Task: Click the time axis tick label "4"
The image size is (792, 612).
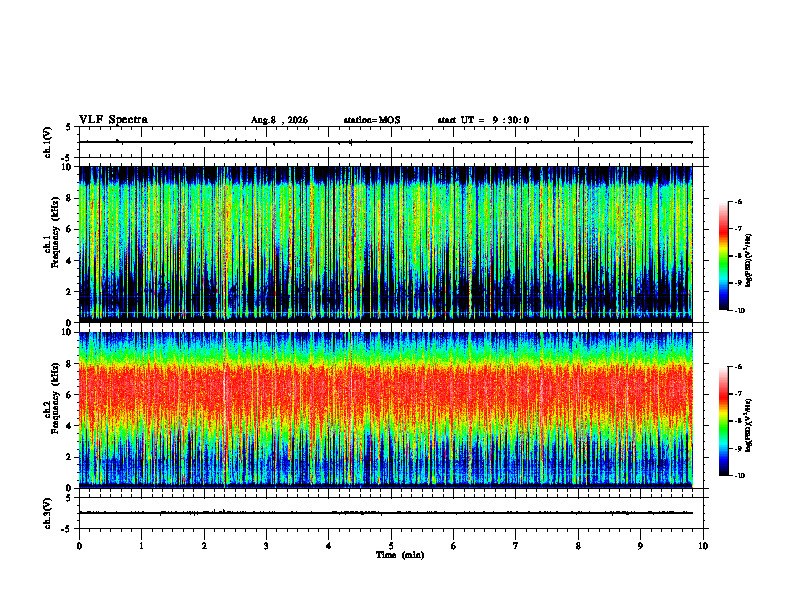Action: click(x=328, y=546)
